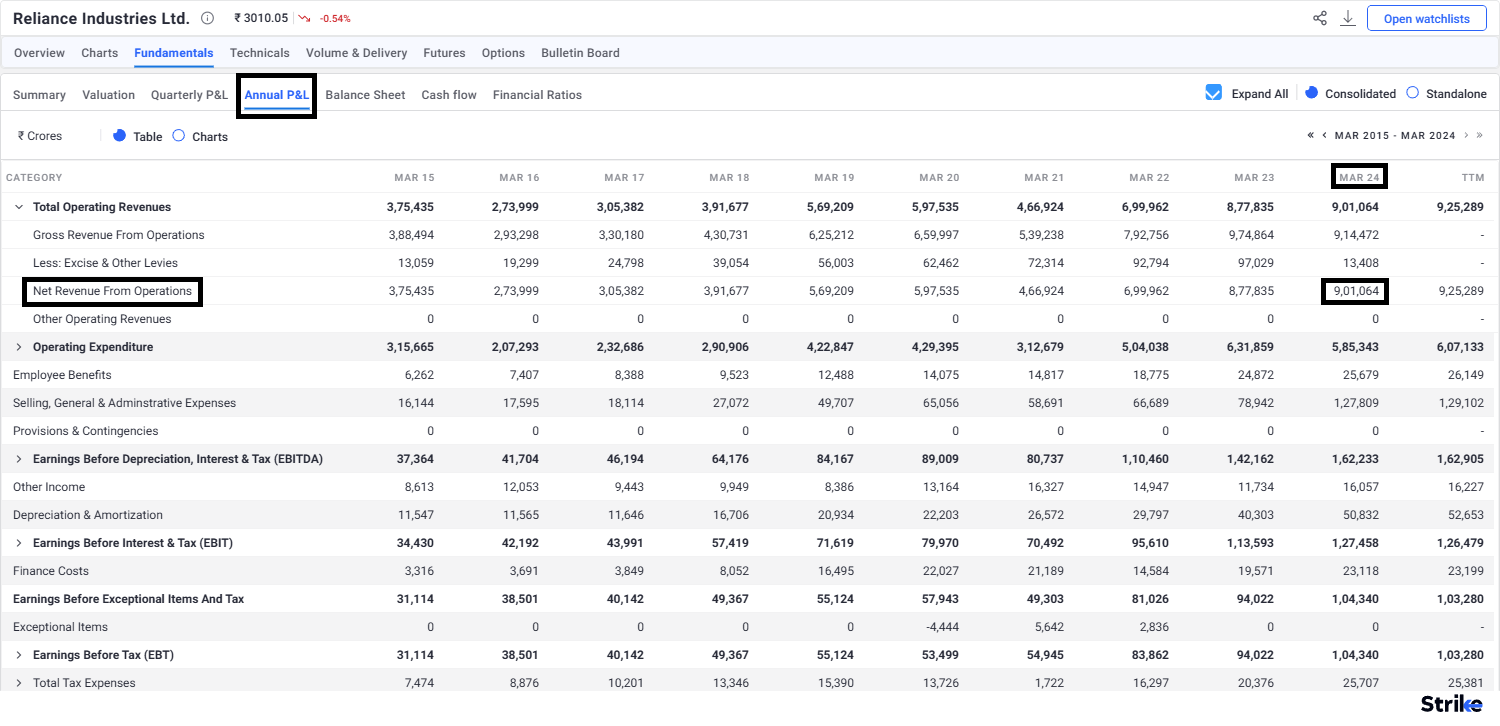Screen dimensions: 1500x726
Task: Switch to the Options tab
Action: (x=503, y=53)
